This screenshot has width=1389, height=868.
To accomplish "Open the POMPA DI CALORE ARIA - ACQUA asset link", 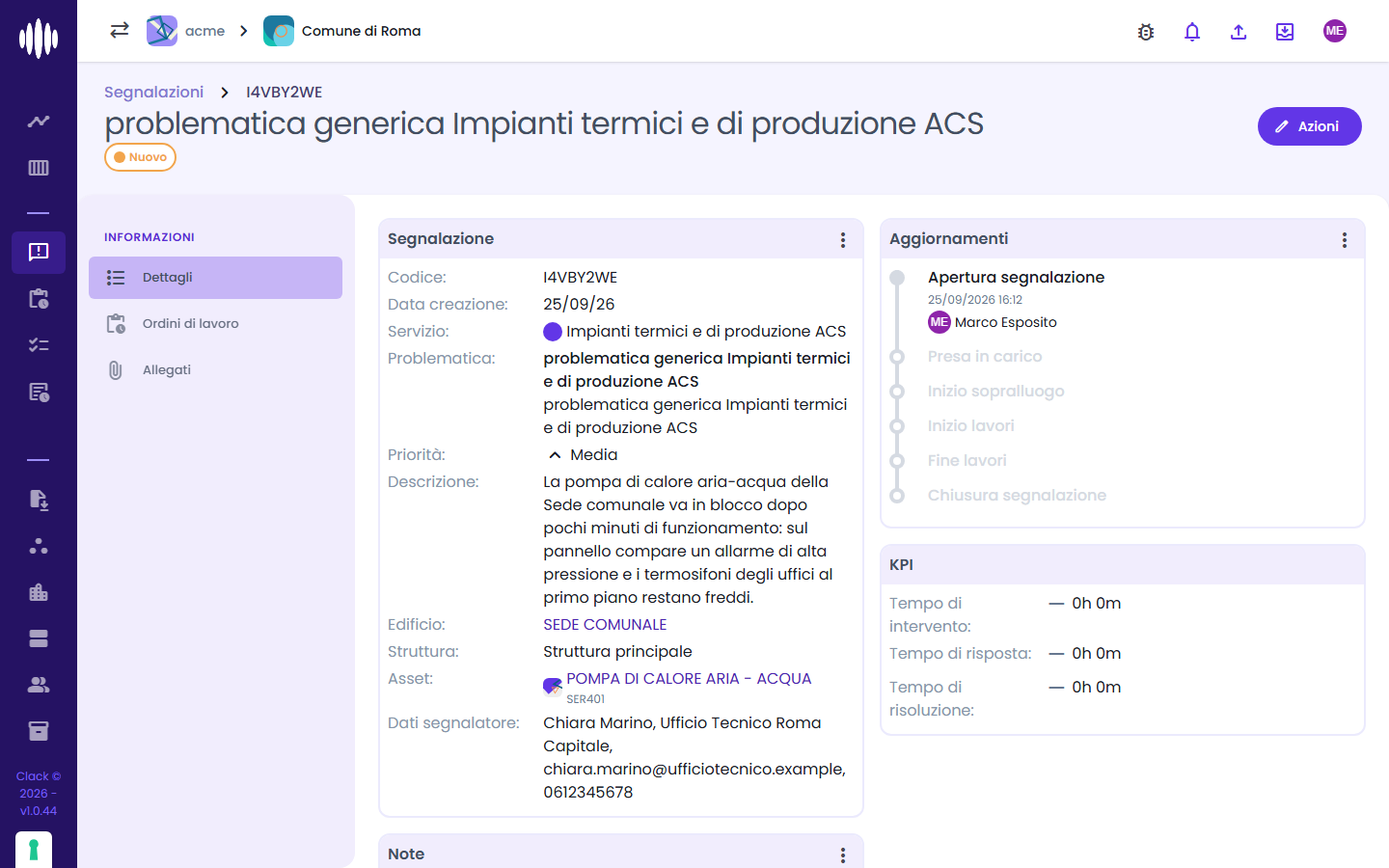I will click(689, 679).
